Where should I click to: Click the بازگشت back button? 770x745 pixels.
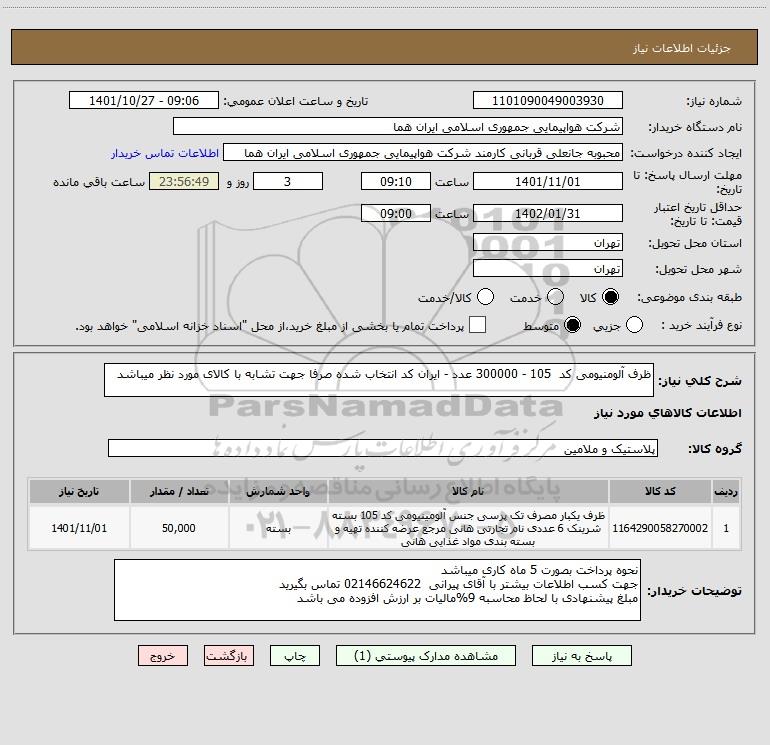pos(229,656)
